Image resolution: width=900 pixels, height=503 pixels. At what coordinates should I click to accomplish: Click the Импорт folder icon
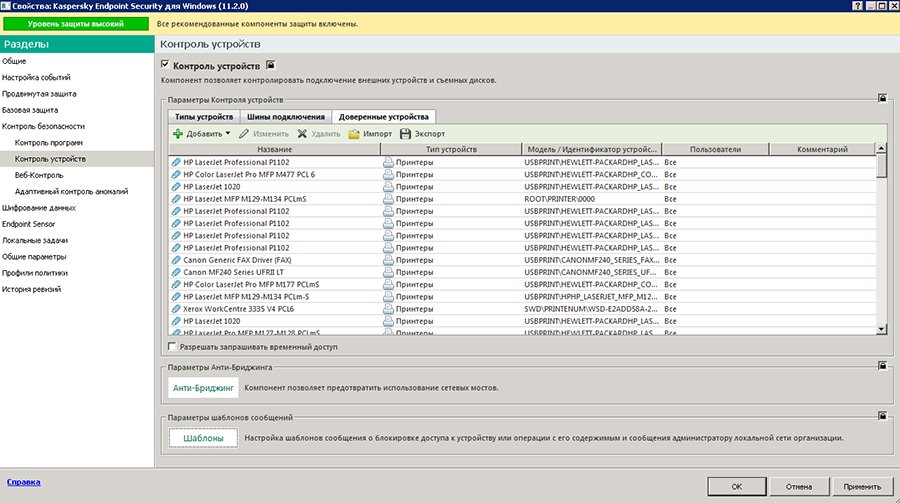coord(354,133)
